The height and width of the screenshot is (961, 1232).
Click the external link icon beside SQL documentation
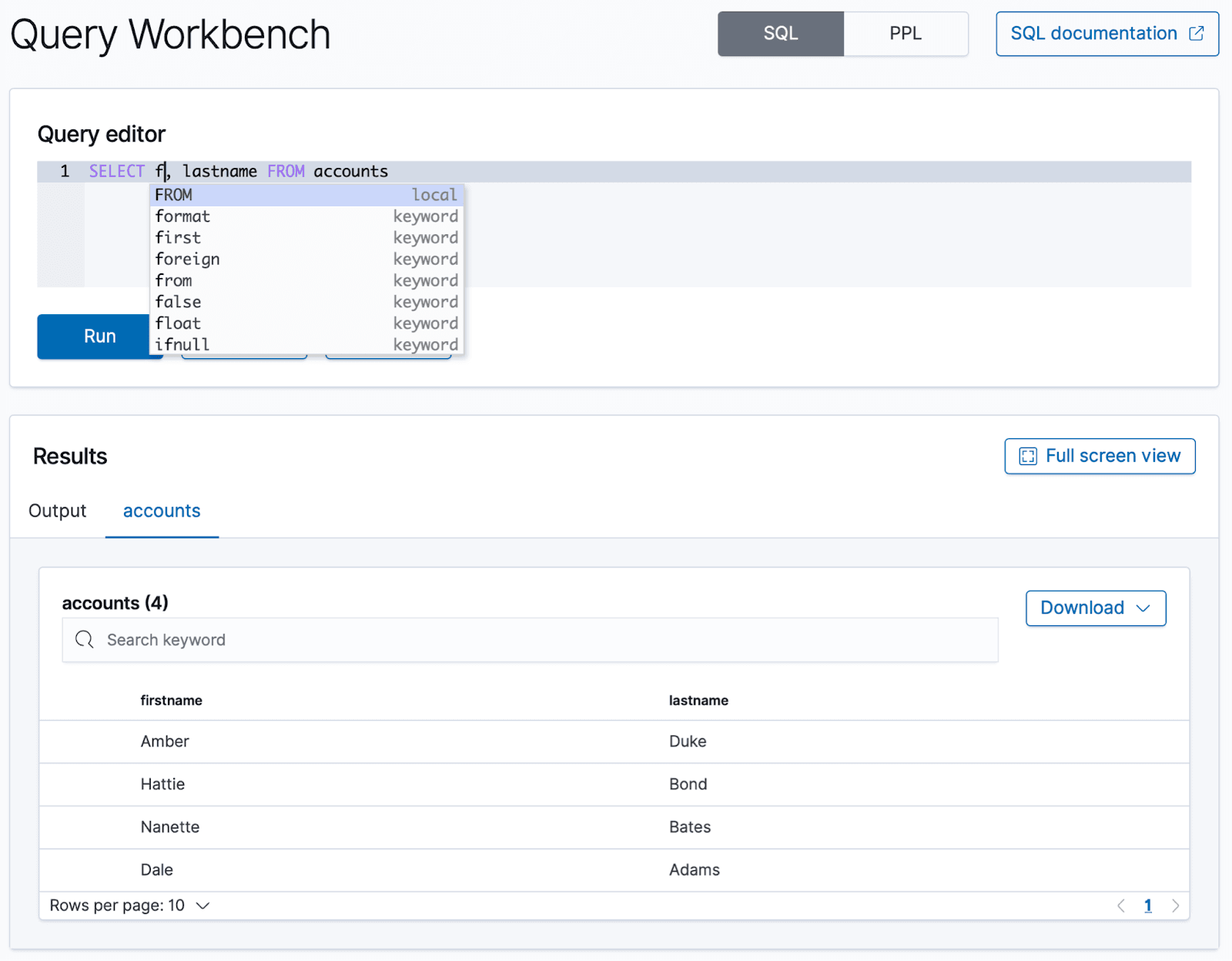pyautogui.click(x=1196, y=34)
